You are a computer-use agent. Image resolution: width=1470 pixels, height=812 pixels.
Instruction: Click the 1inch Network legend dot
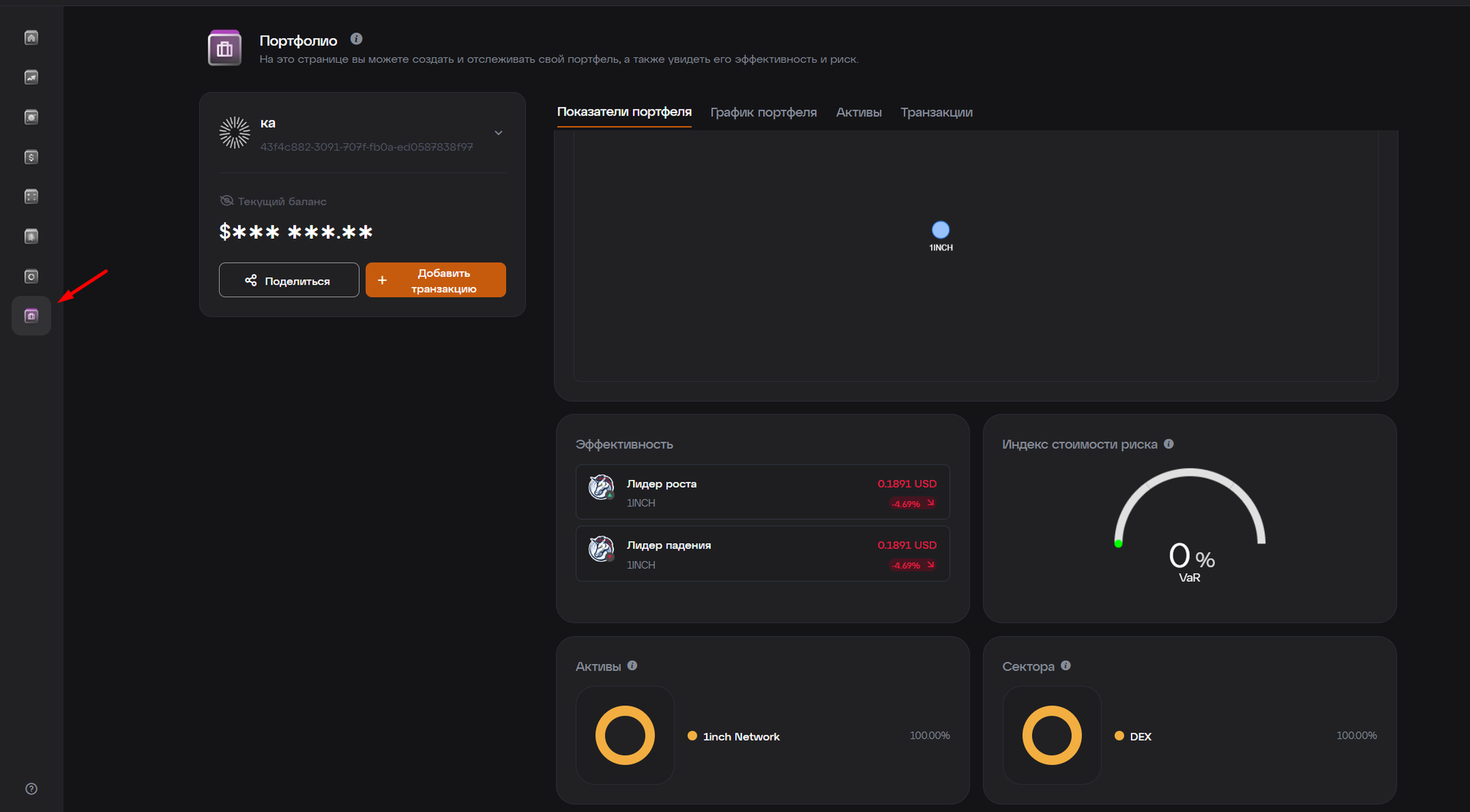coord(692,736)
